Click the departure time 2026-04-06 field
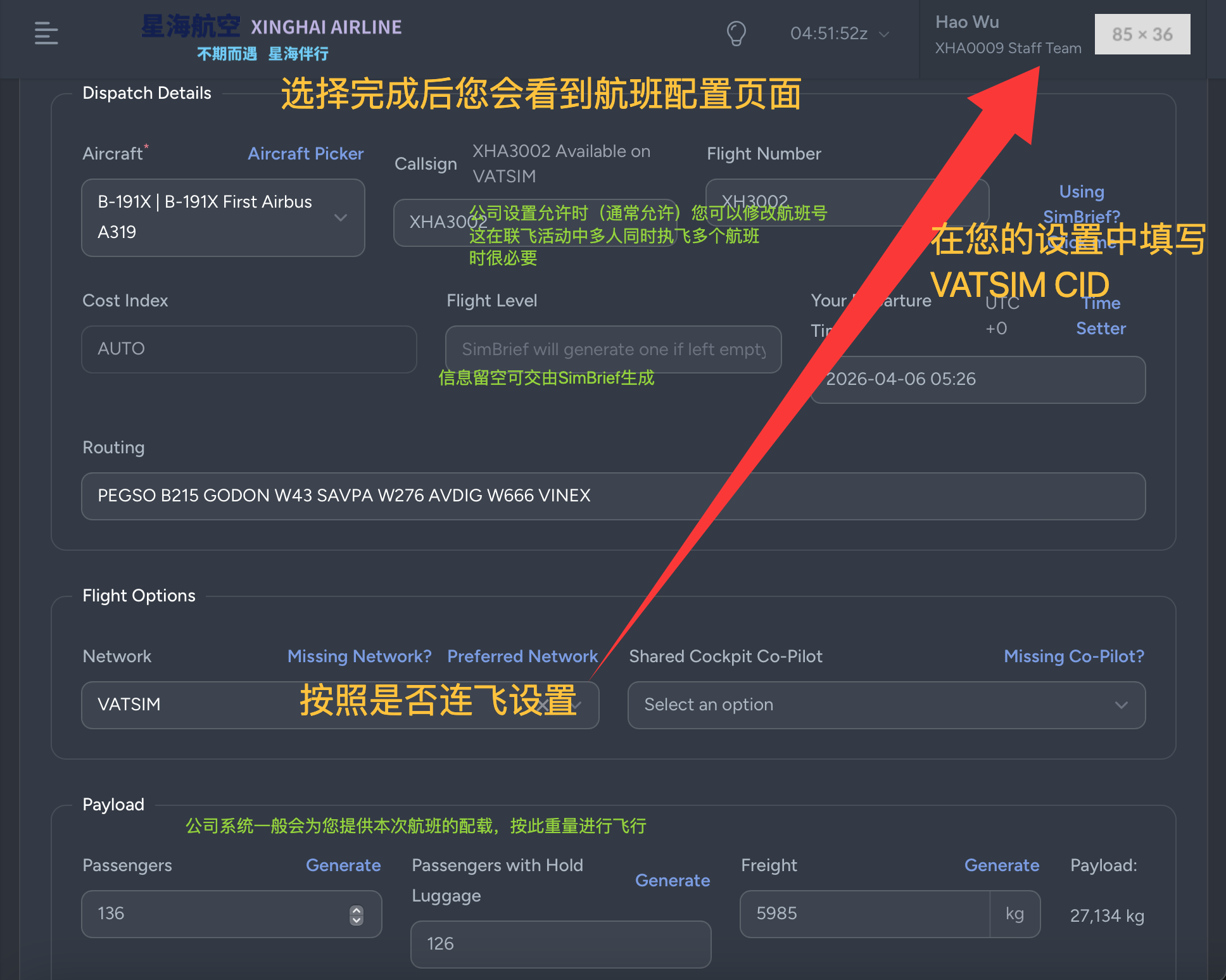The width and height of the screenshot is (1226, 980). (x=978, y=379)
